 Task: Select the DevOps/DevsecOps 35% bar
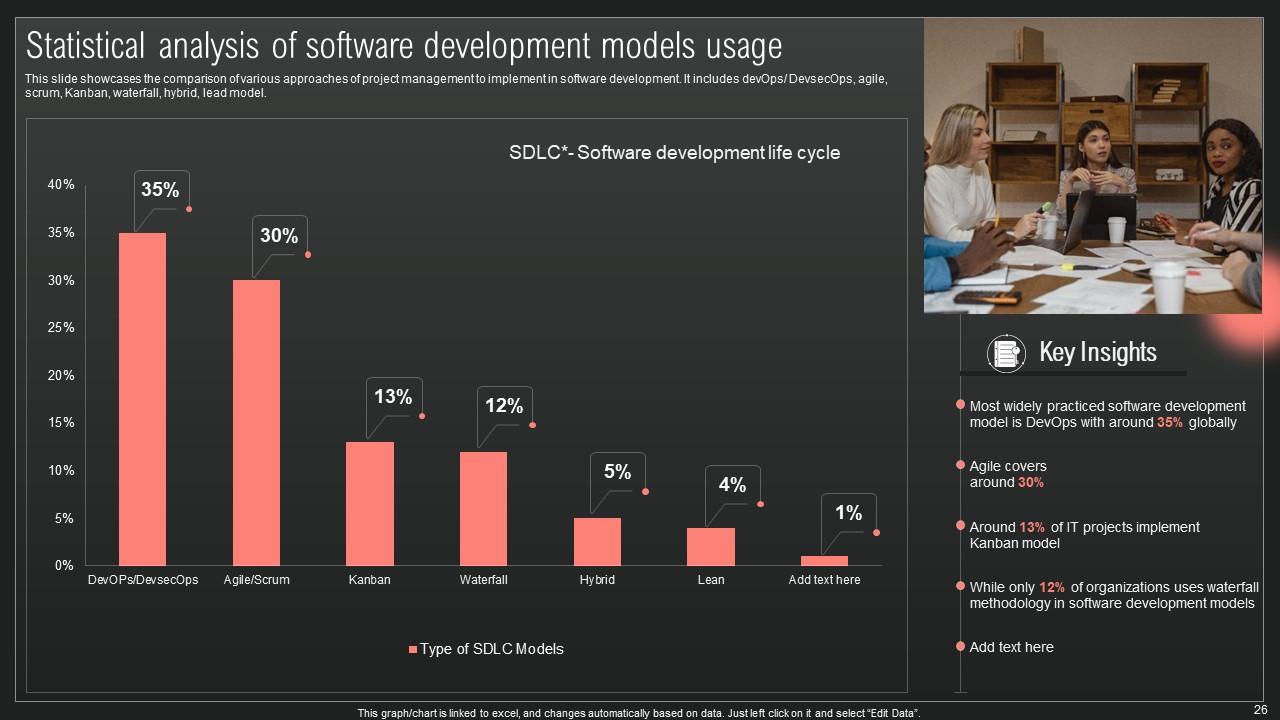[142, 399]
